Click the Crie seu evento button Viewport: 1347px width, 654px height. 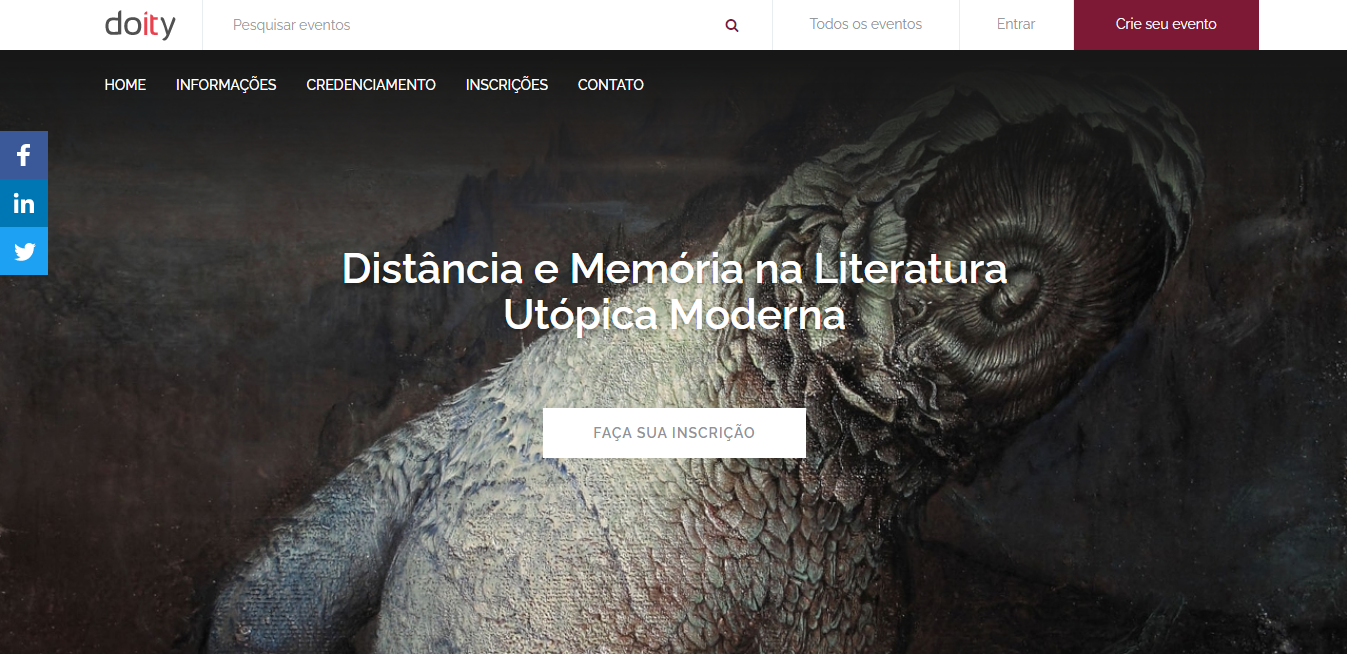pyautogui.click(x=1166, y=24)
